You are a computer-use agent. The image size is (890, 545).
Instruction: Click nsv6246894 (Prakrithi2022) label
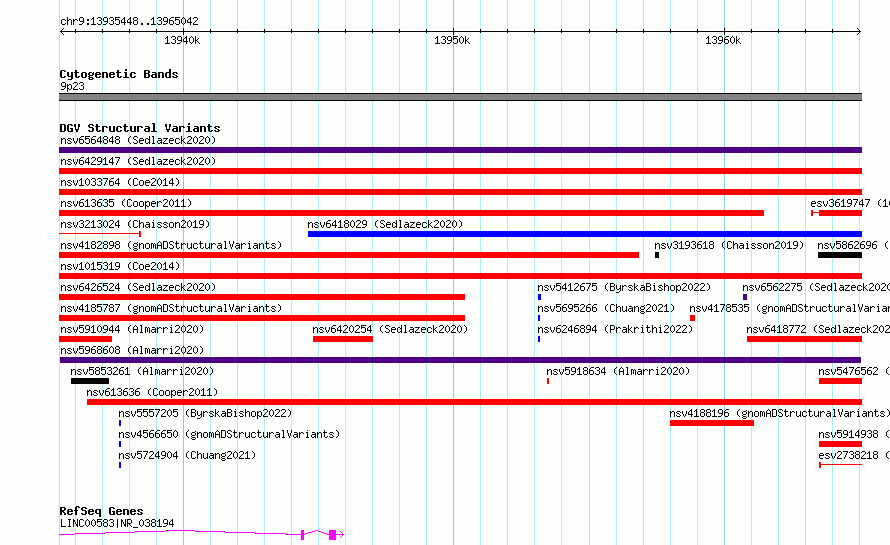pyautogui.click(x=615, y=329)
